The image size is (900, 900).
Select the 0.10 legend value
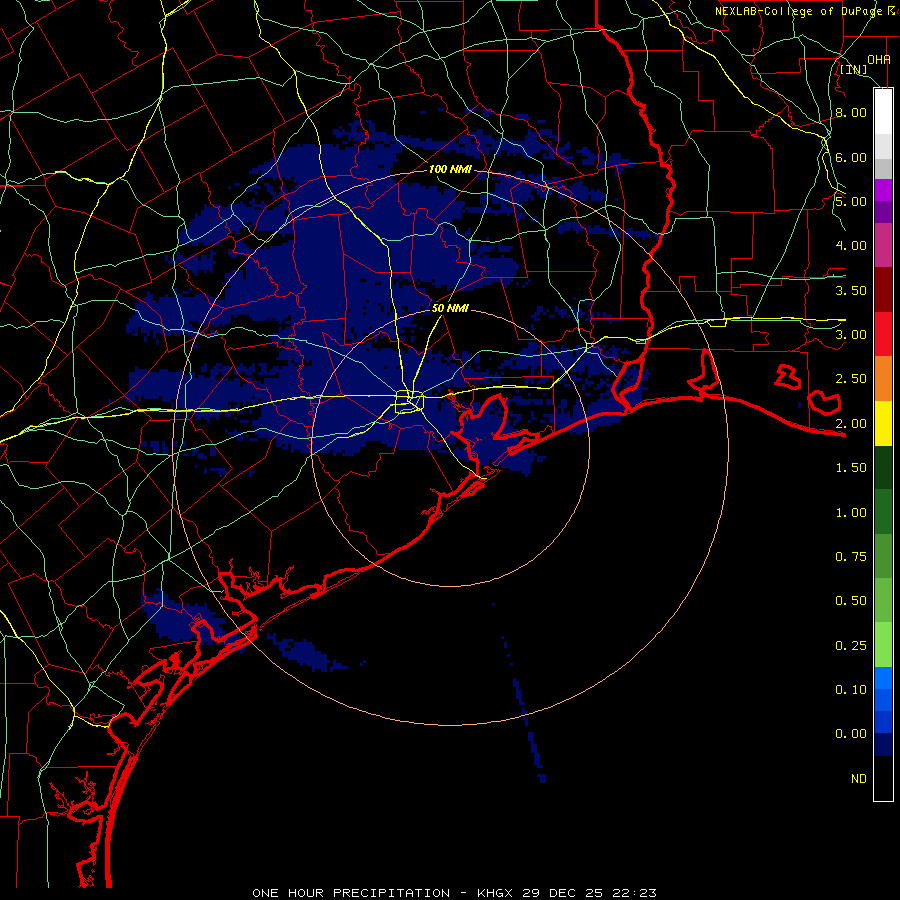point(851,690)
